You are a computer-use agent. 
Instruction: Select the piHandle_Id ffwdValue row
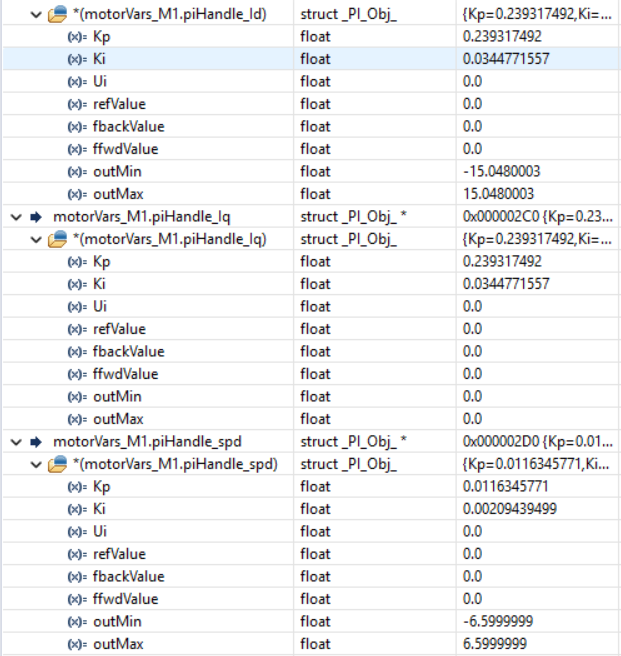pos(310,149)
